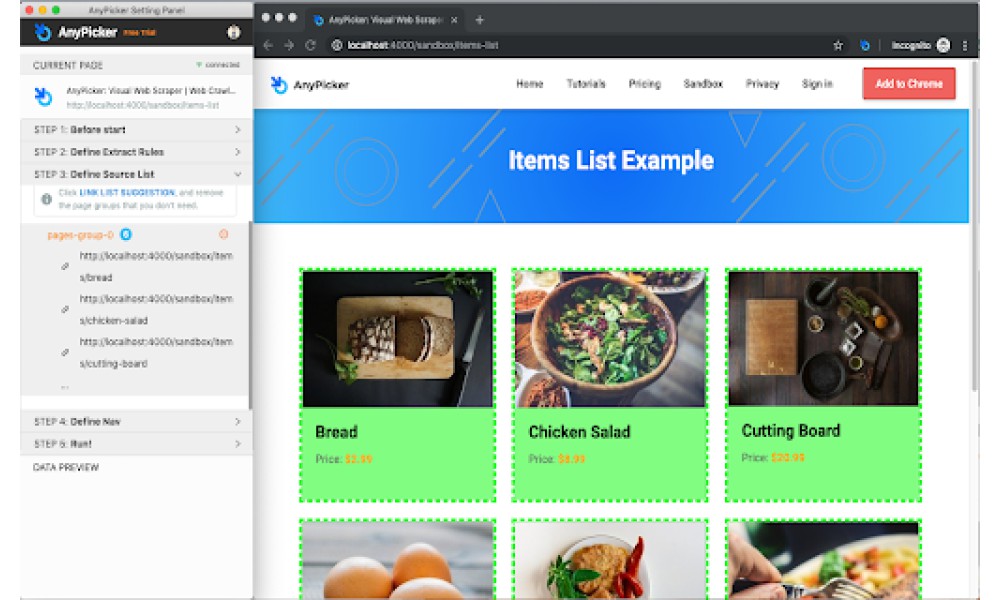Screen dimensions: 1000x600
Task: Open the Chrome three-dot menu
Action: tap(964, 45)
